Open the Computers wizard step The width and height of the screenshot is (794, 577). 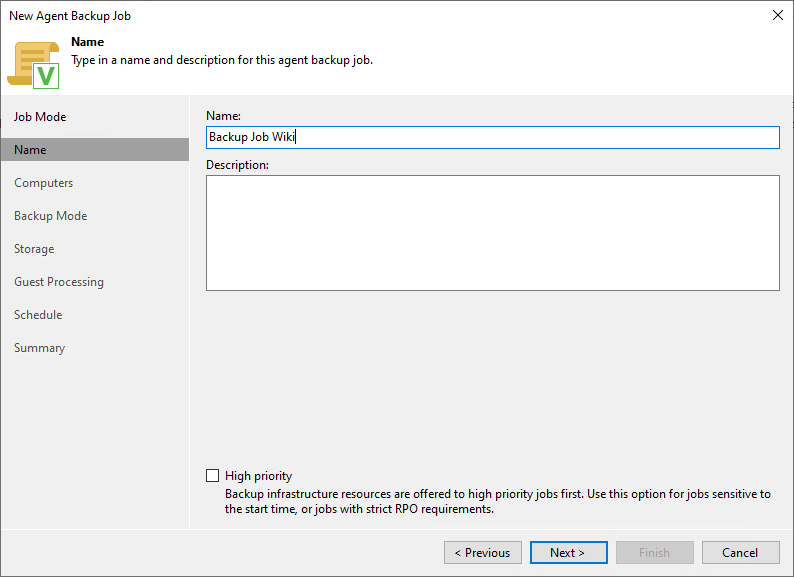pyautogui.click(x=43, y=183)
